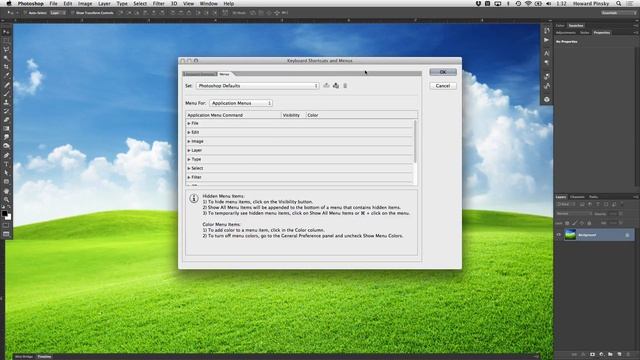
Task: Toggle Show Transform Controls checkbox
Action: pos(73,13)
